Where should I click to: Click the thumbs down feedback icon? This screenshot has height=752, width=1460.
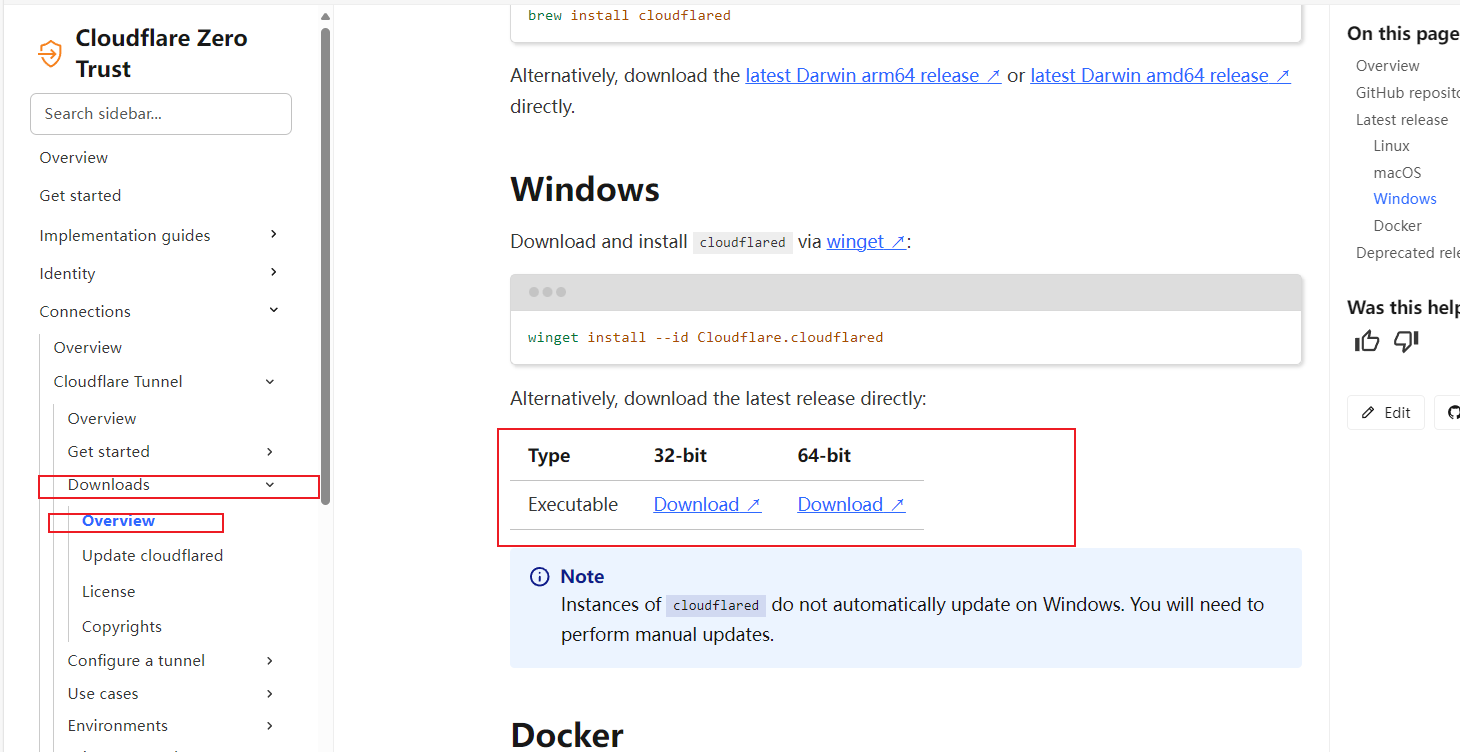pos(1406,342)
